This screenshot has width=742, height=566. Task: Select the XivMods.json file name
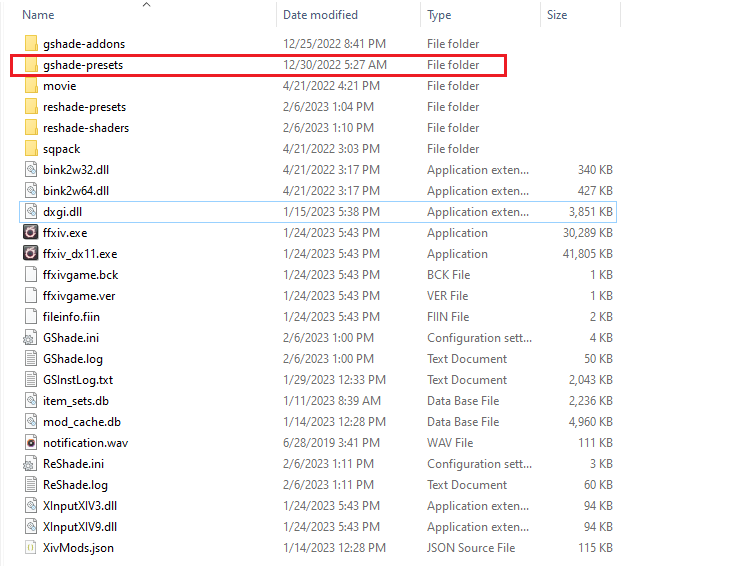click(x=79, y=548)
